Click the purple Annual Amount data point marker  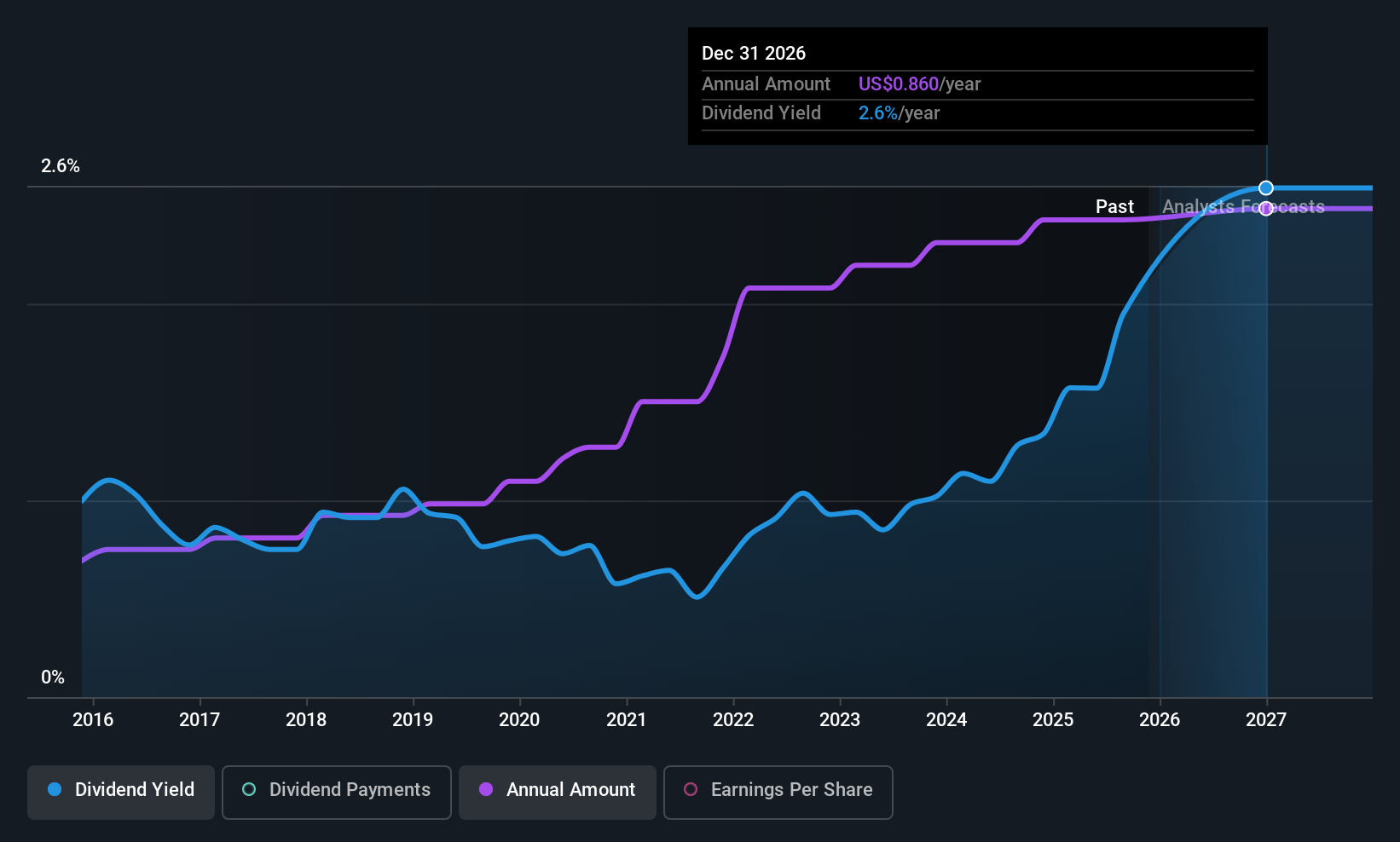coord(1266,209)
